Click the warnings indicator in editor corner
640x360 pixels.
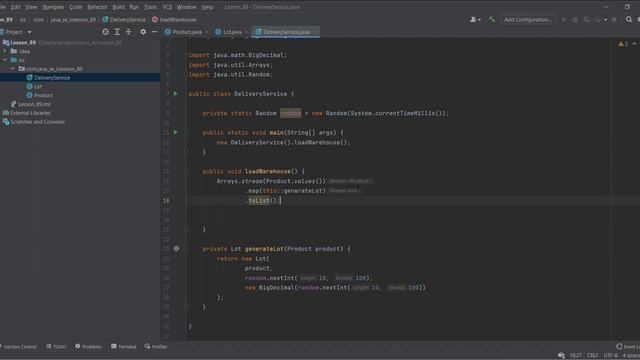pos(623,44)
